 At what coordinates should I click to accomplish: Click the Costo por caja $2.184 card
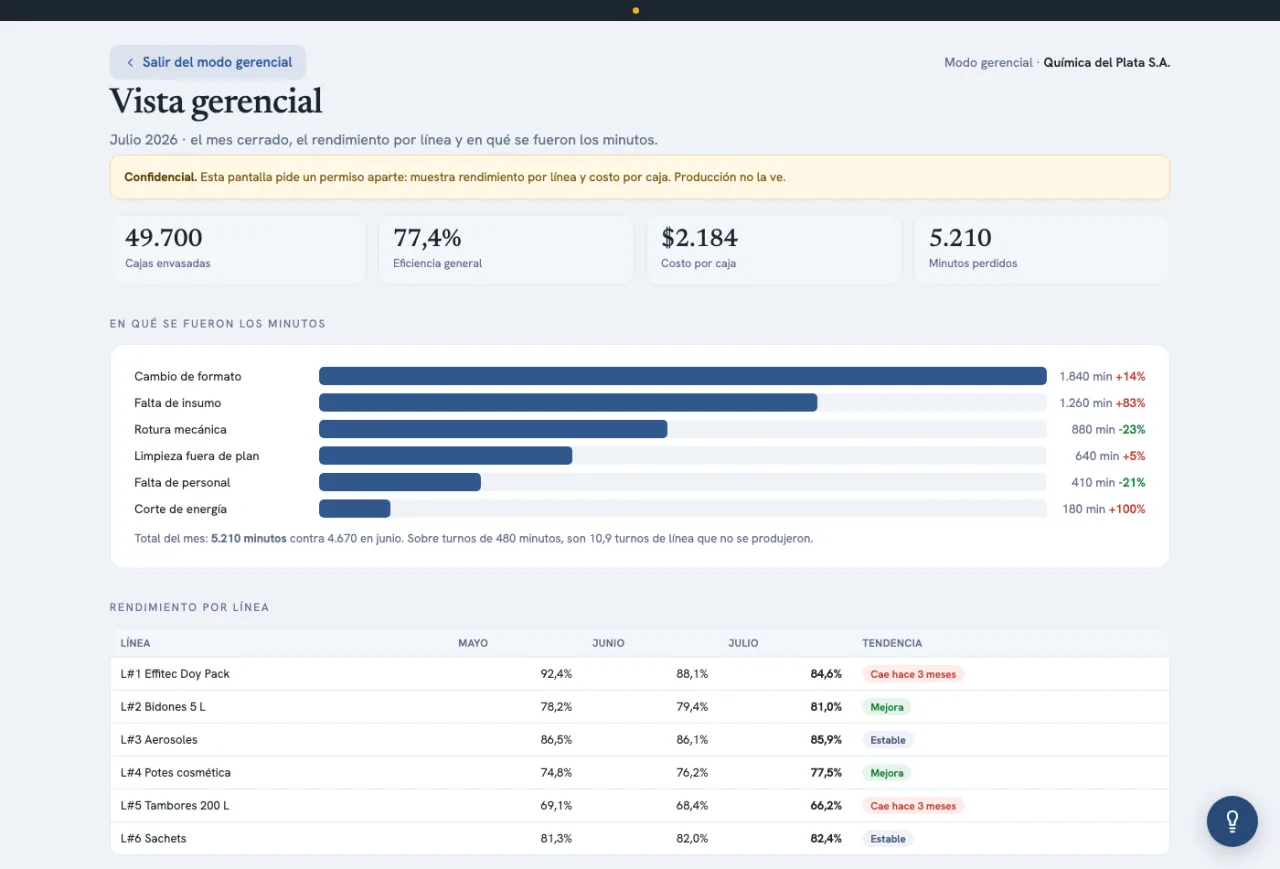[x=774, y=249]
